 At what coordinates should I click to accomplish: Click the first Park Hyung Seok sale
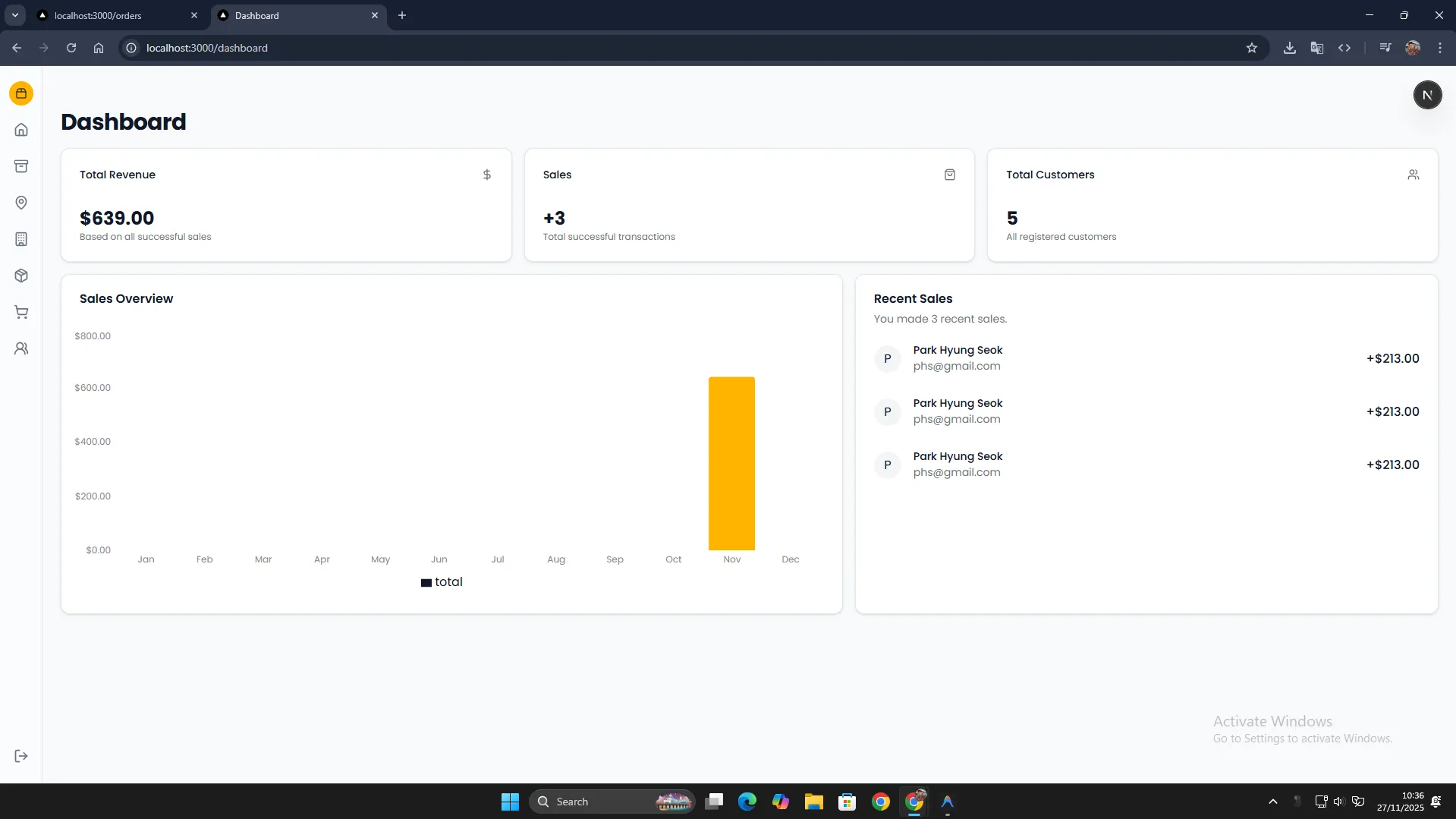(x=958, y=358)
